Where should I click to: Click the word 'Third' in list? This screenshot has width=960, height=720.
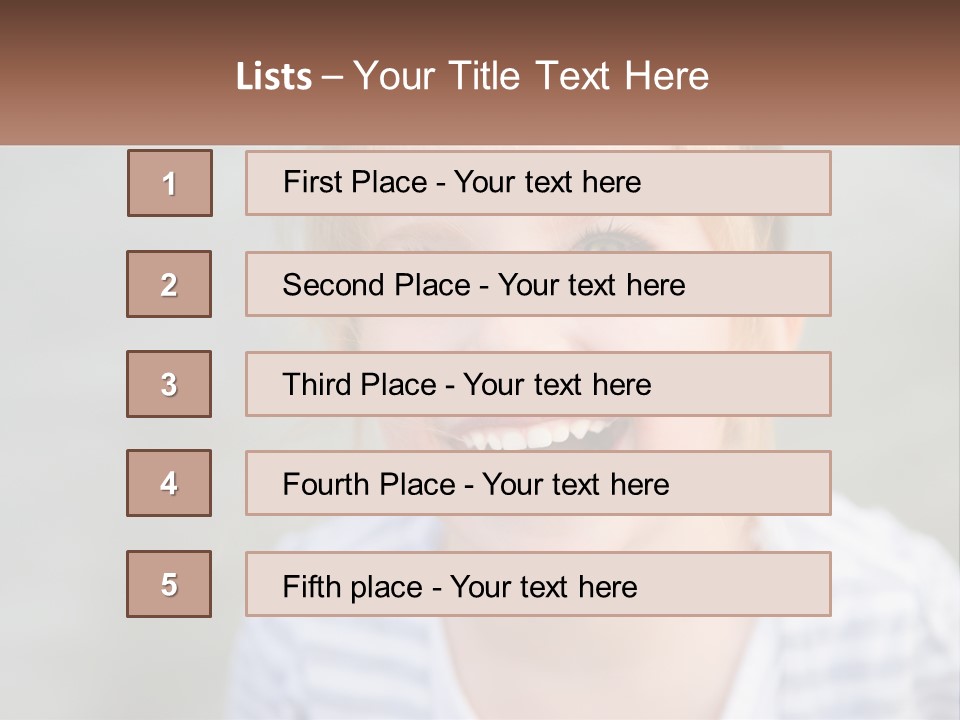click(318, 385)
